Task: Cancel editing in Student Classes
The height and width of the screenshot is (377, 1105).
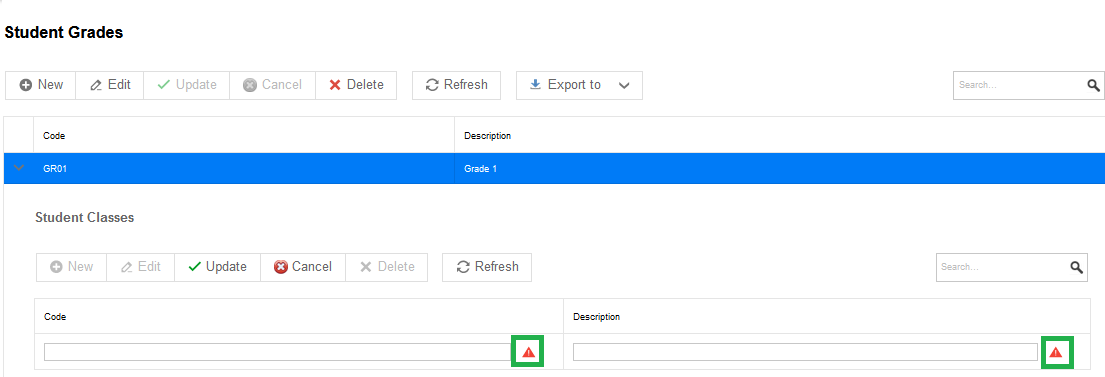Action: click(x=303, y=267)
